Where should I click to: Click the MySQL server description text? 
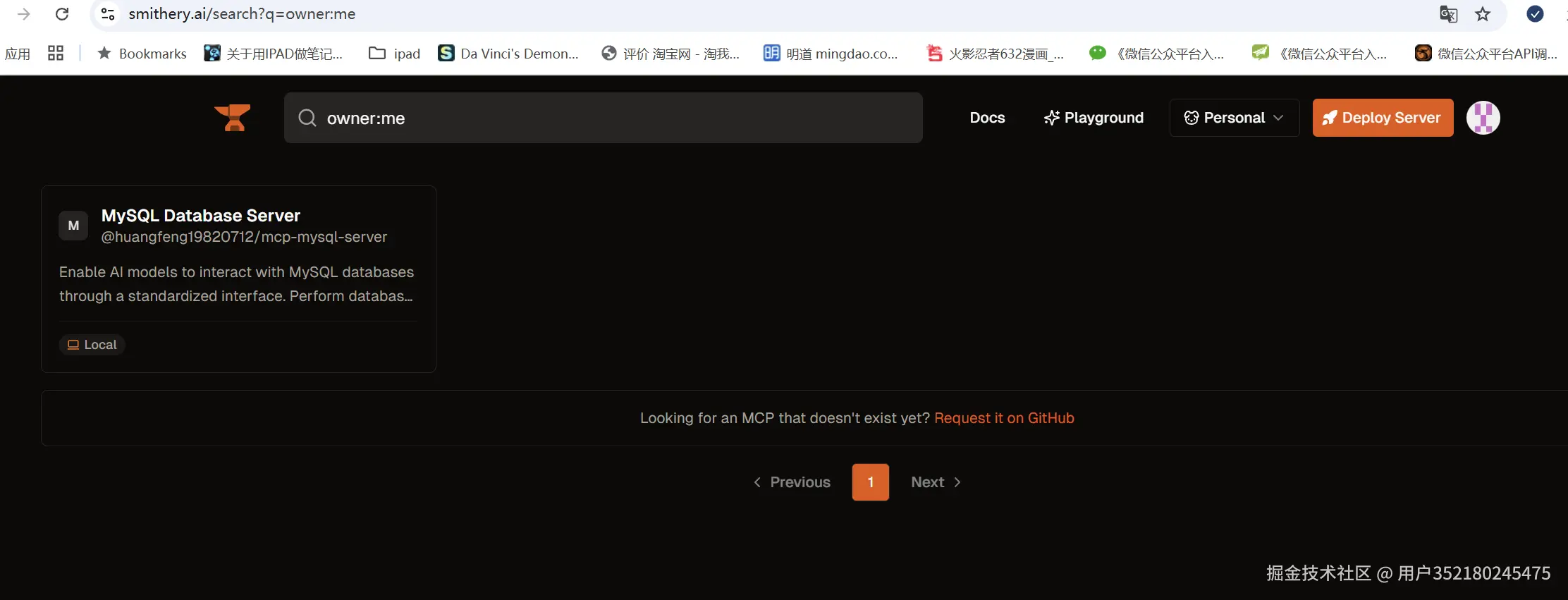coord(237,284)
